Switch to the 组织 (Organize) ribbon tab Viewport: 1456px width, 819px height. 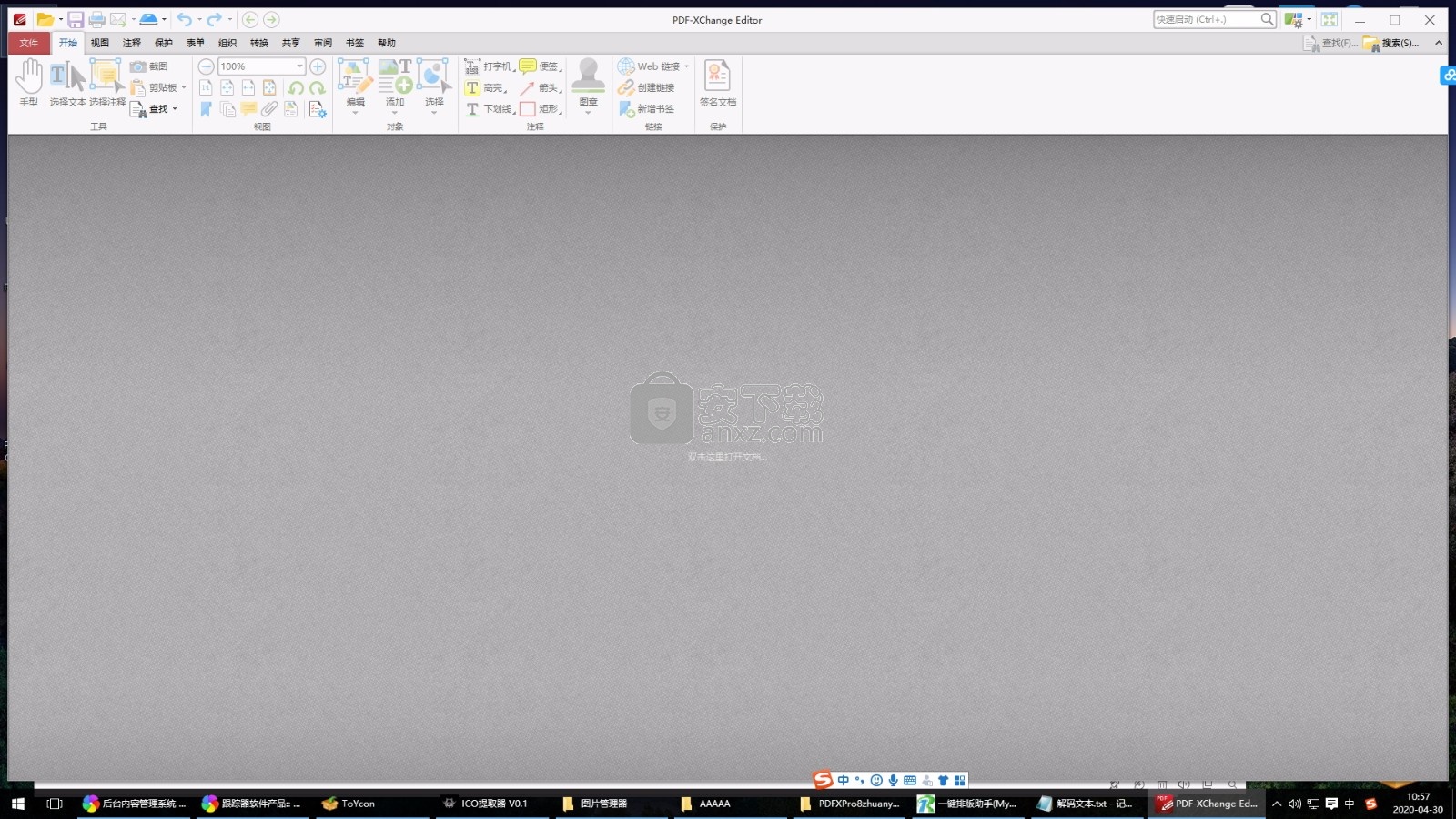pos(227,43)
